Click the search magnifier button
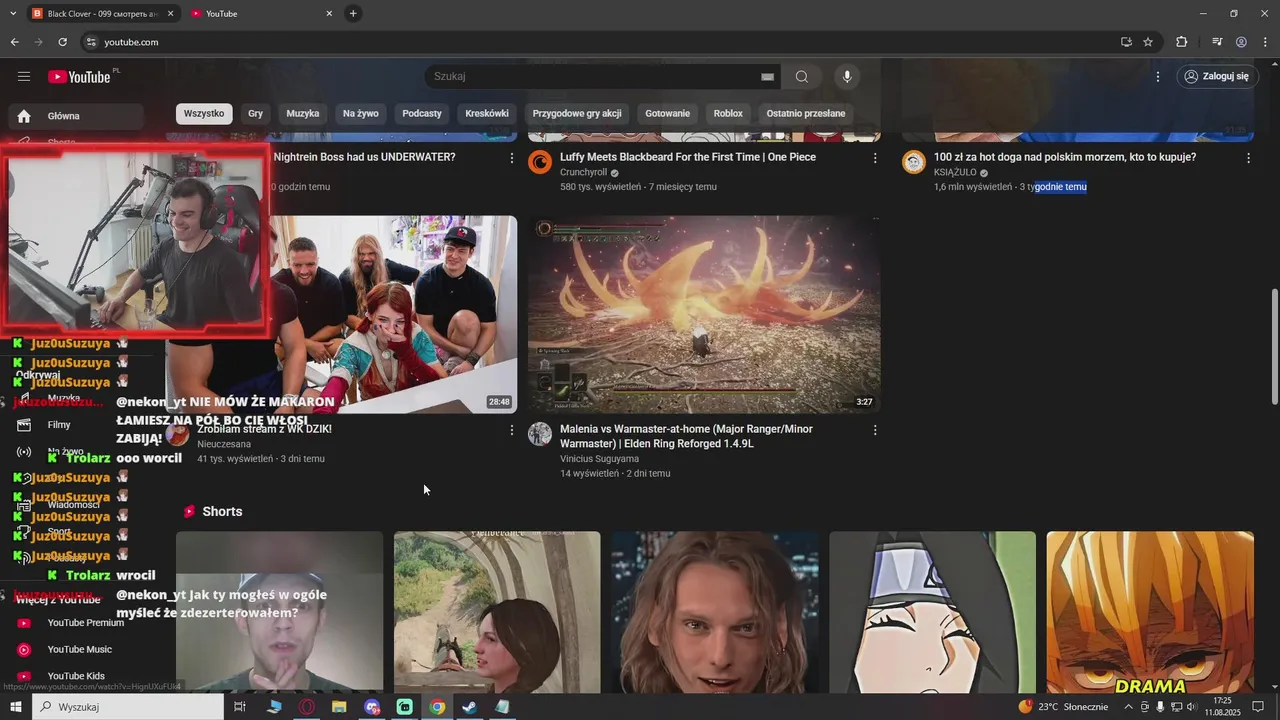The width and height of the screenshot is (1280, 720). pyautogui.click(x=802, y=77)
